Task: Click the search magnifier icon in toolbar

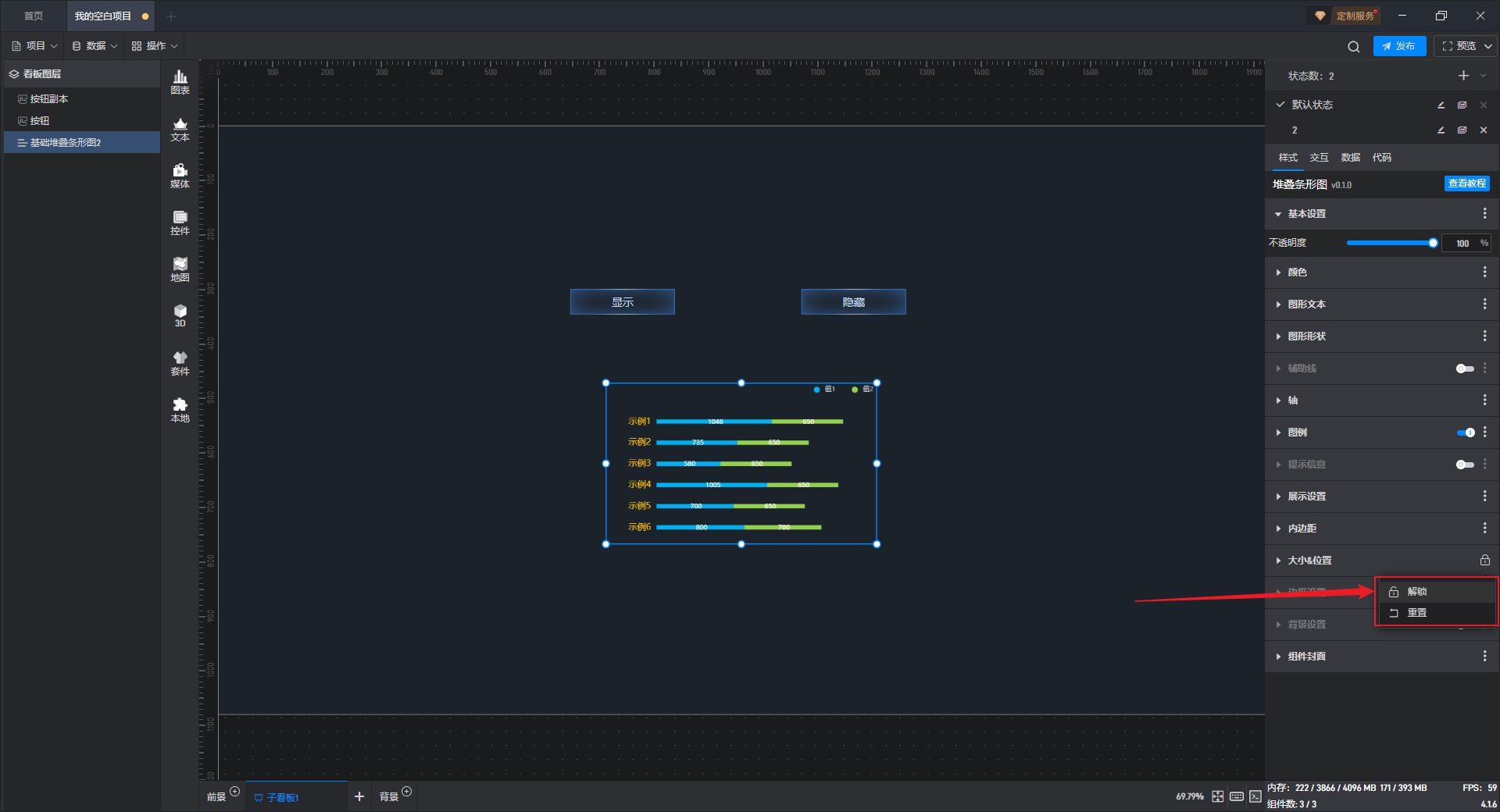Action: 1353,47
